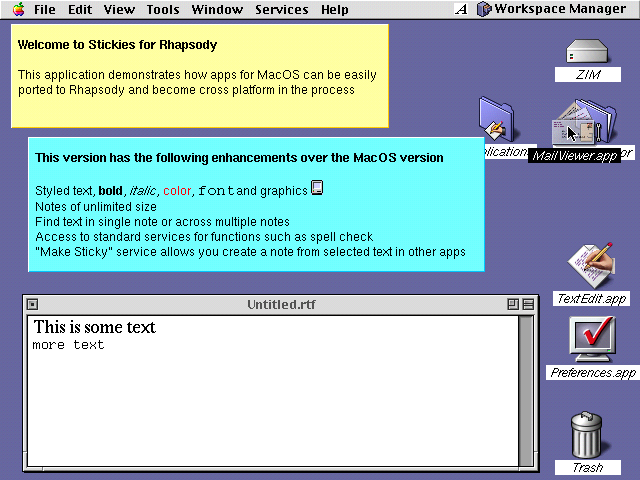Open the Edit menu
640x480 pixels.
pos(80,9)
